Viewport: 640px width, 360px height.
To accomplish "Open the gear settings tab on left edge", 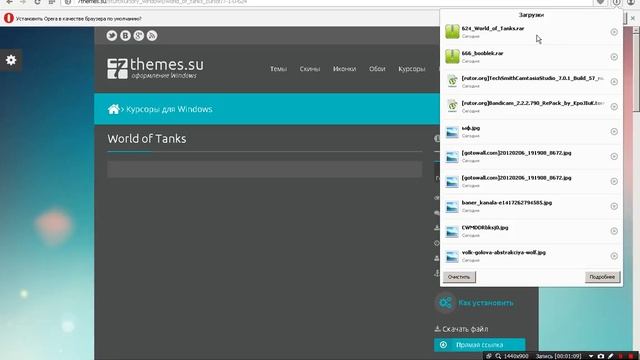I will (11, 60).
